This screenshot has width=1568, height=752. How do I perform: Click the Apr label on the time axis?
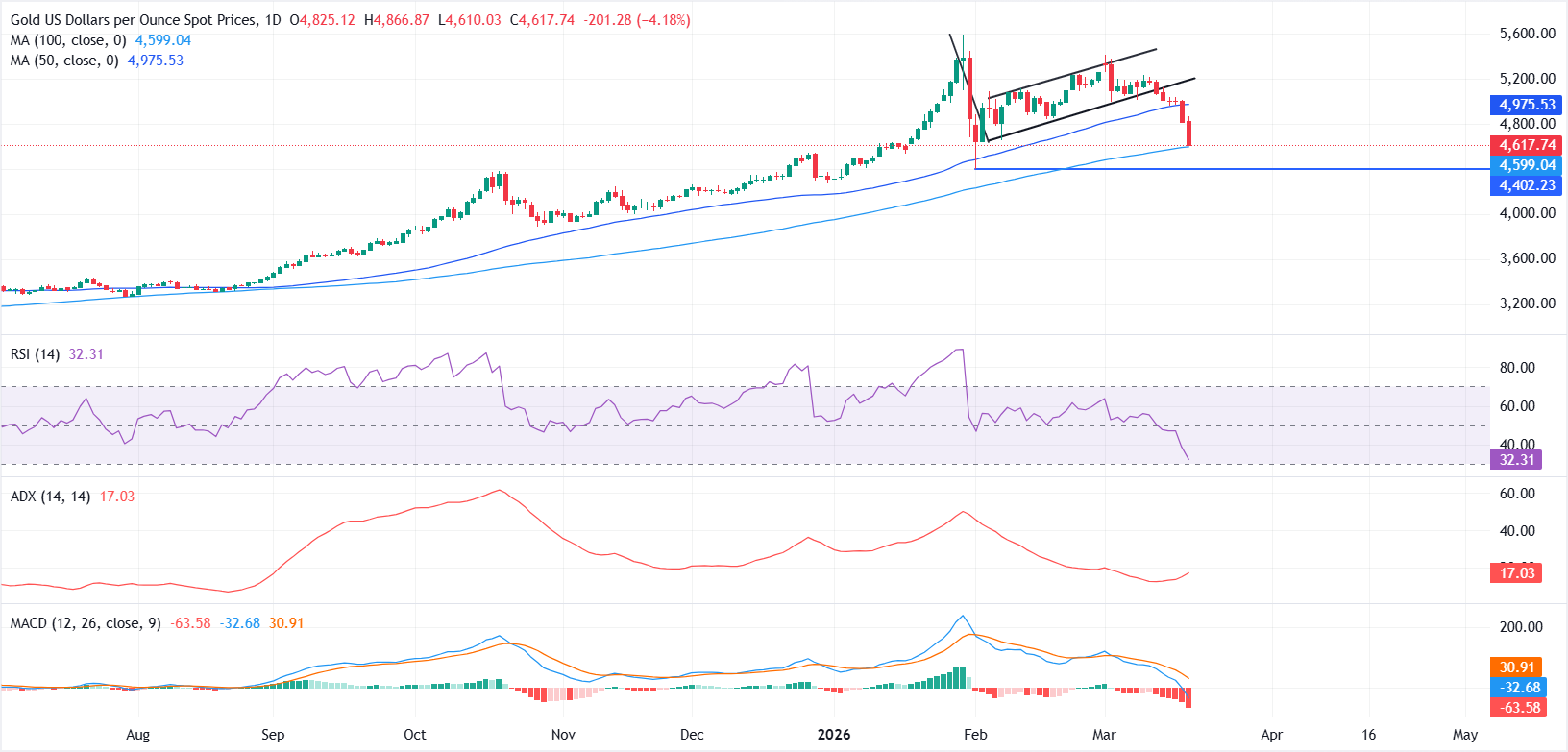[x=1271, y=735]
